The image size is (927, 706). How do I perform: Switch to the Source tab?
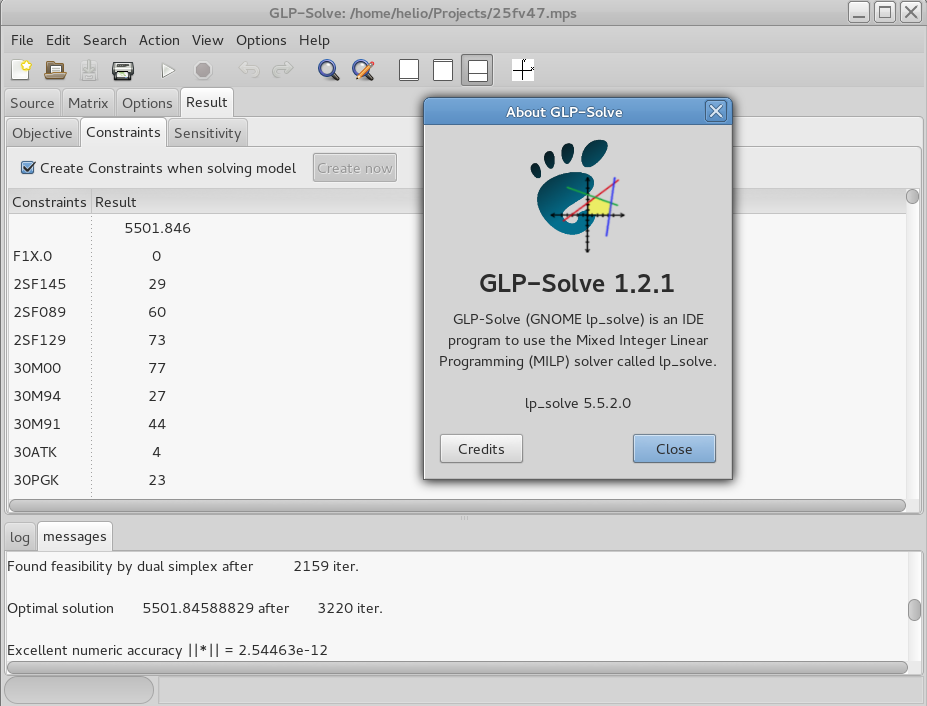coord(32,103)
